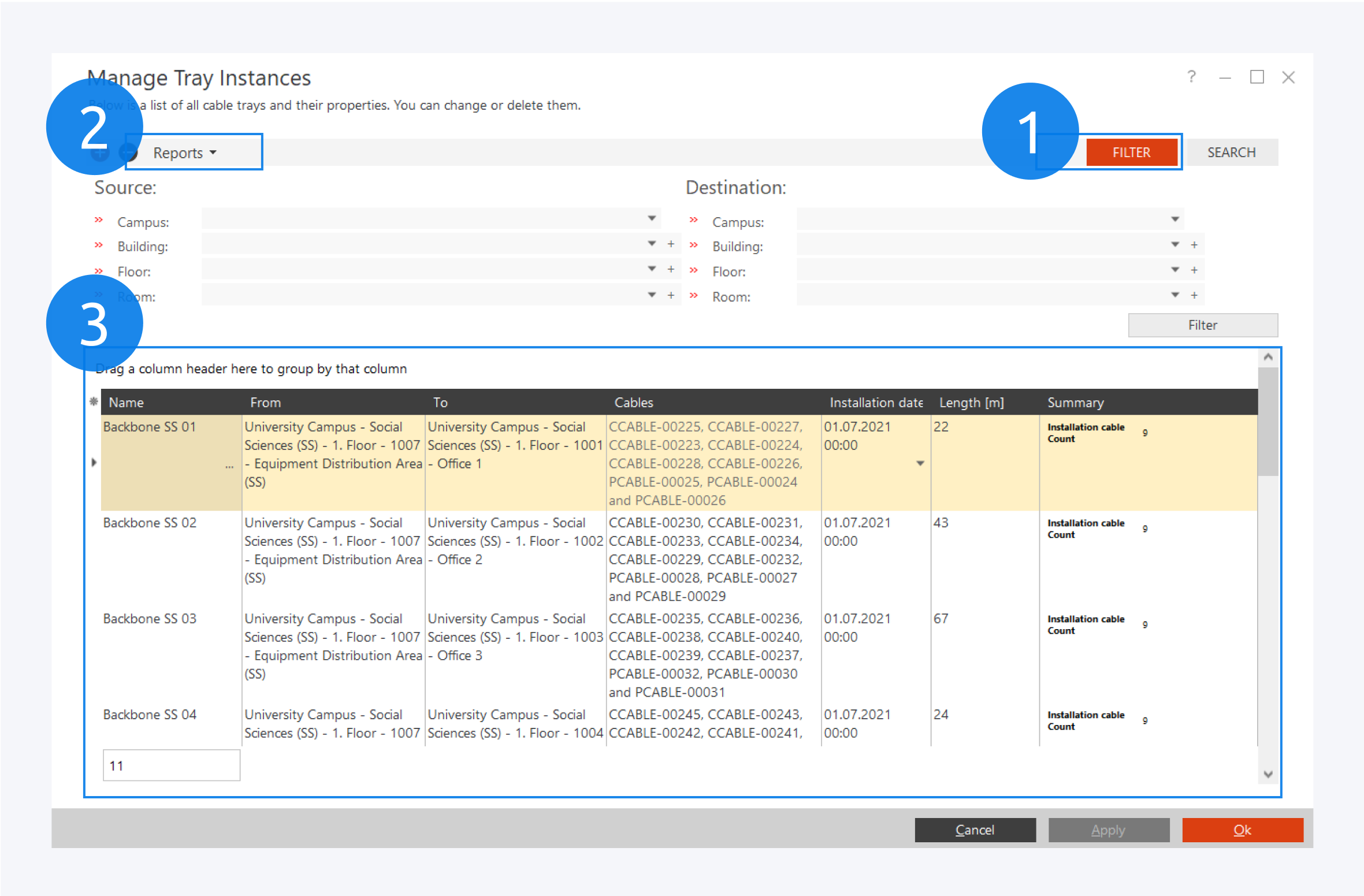
Task: Click the Cancel button
Action: pyautogui.click(x=975, y=830)
